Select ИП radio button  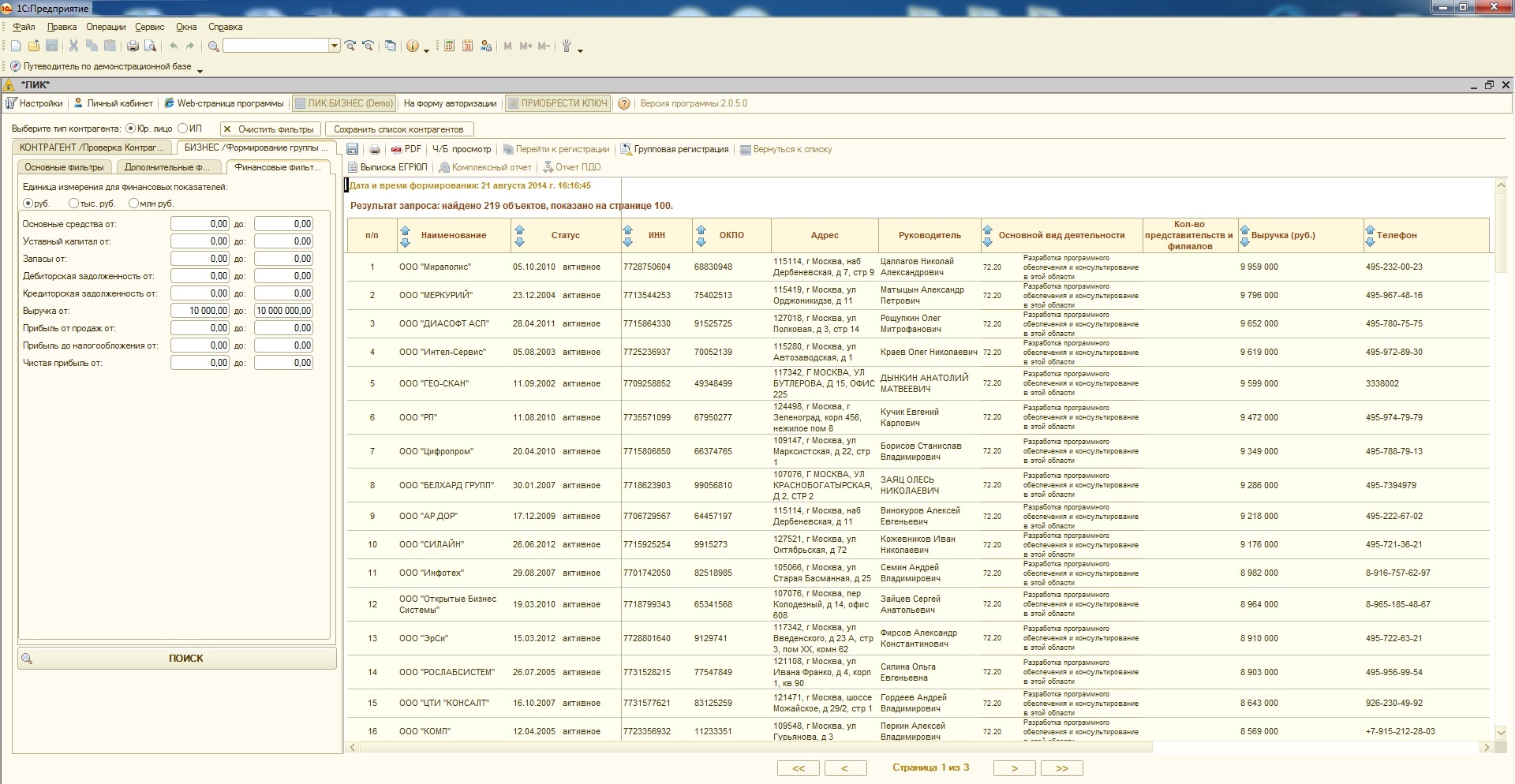pos(183,129)
